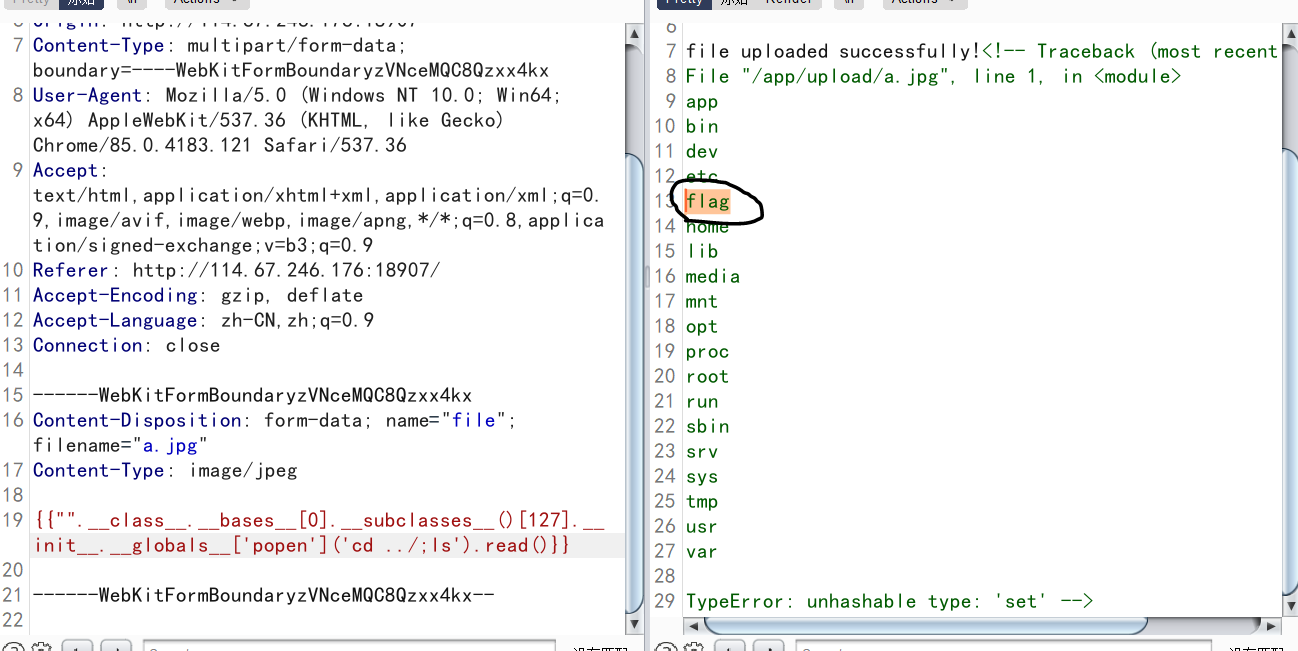Click opening WebKitFormBoundary line 15
Image resolution: width=1298 pixels, height=651 pixels.
[x=252, y=395]
